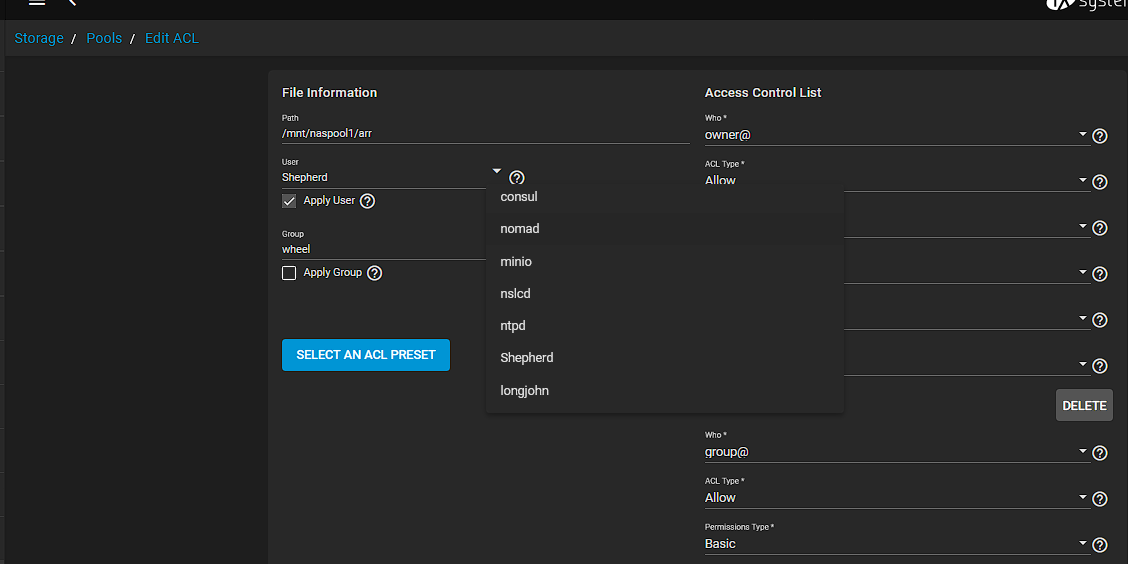Collapse the User dropdown arrow

pyautogui.click(x=496, y=170)
